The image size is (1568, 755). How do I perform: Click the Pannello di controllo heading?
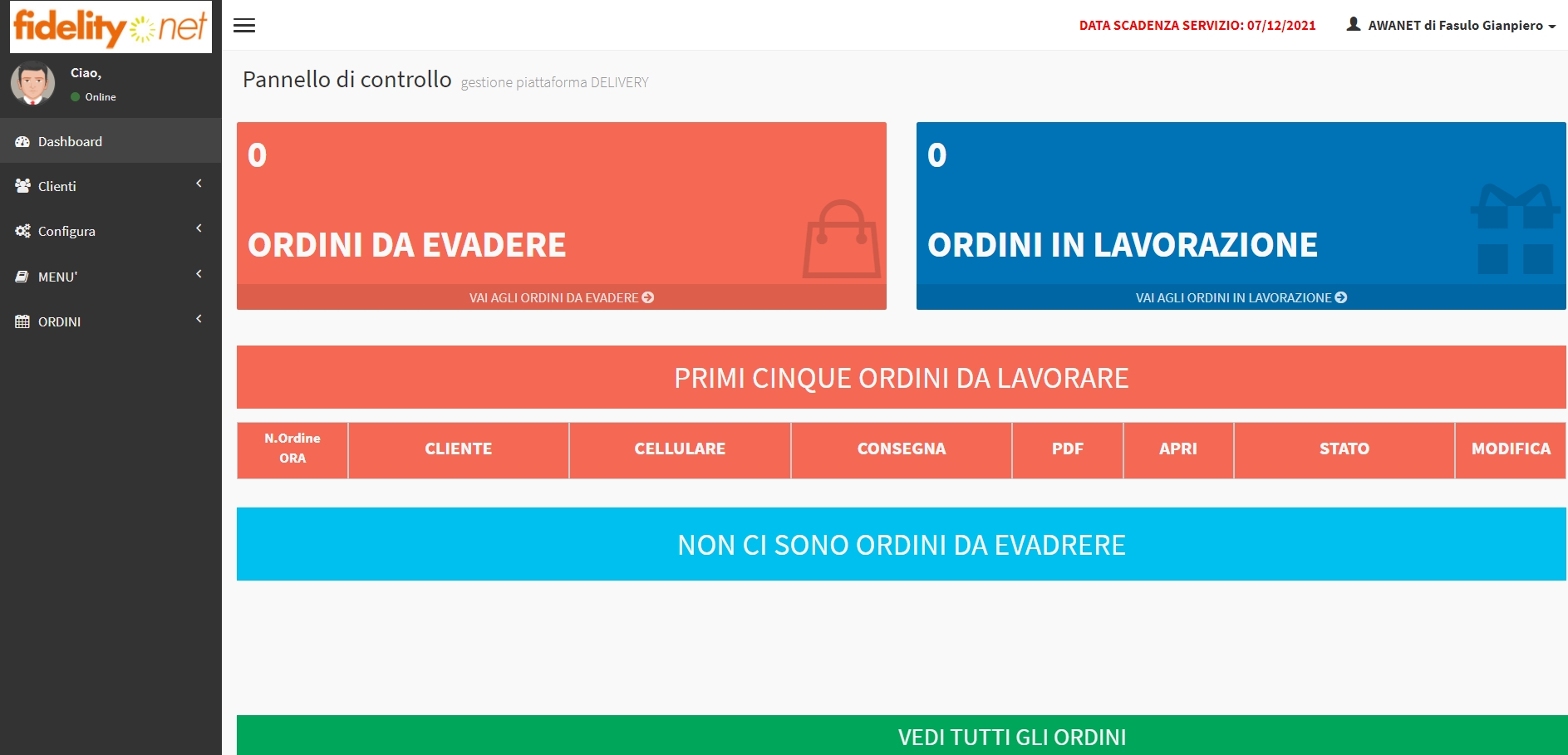click(347, 80)
